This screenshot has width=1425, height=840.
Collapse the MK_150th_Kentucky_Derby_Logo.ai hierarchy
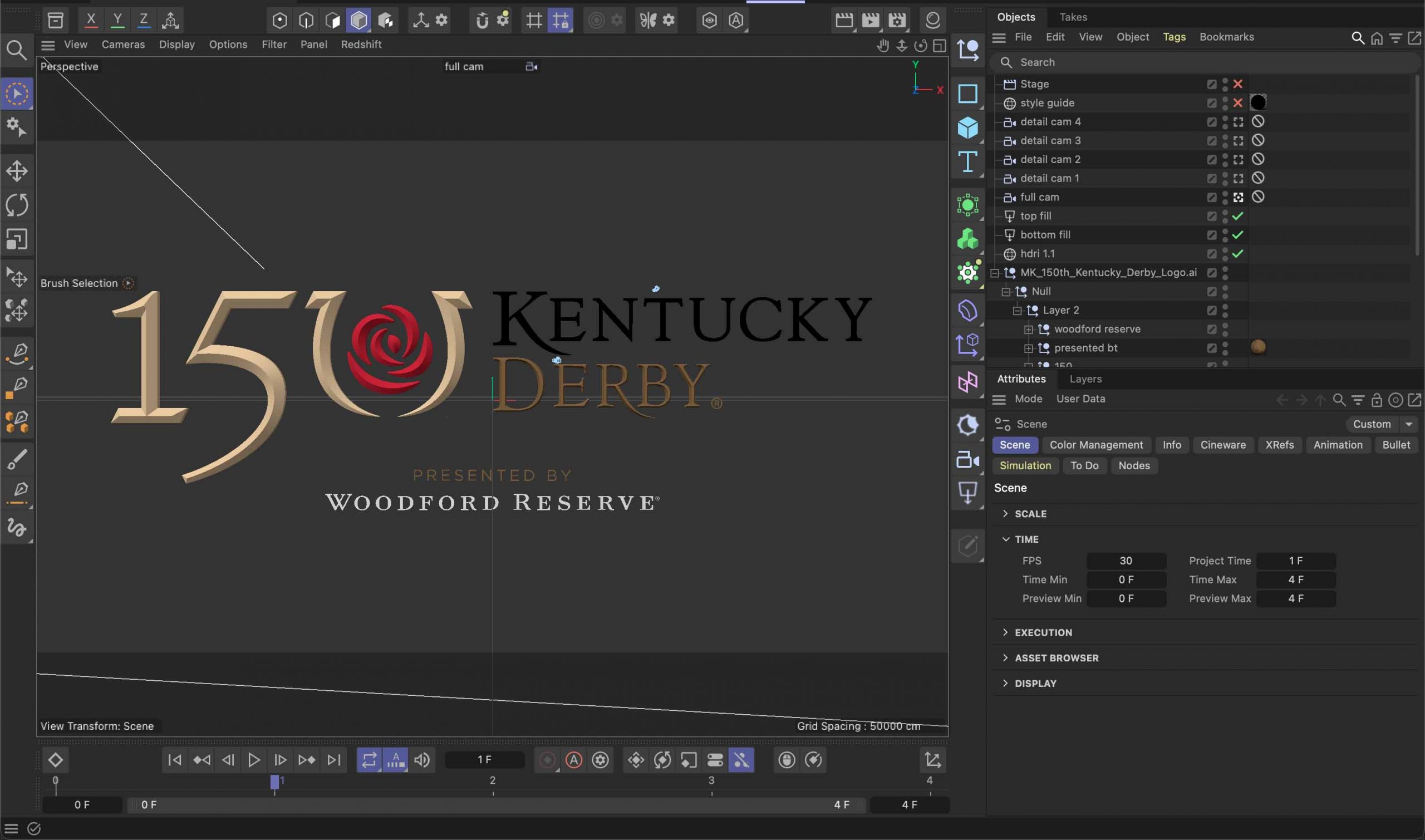[994, 273]
